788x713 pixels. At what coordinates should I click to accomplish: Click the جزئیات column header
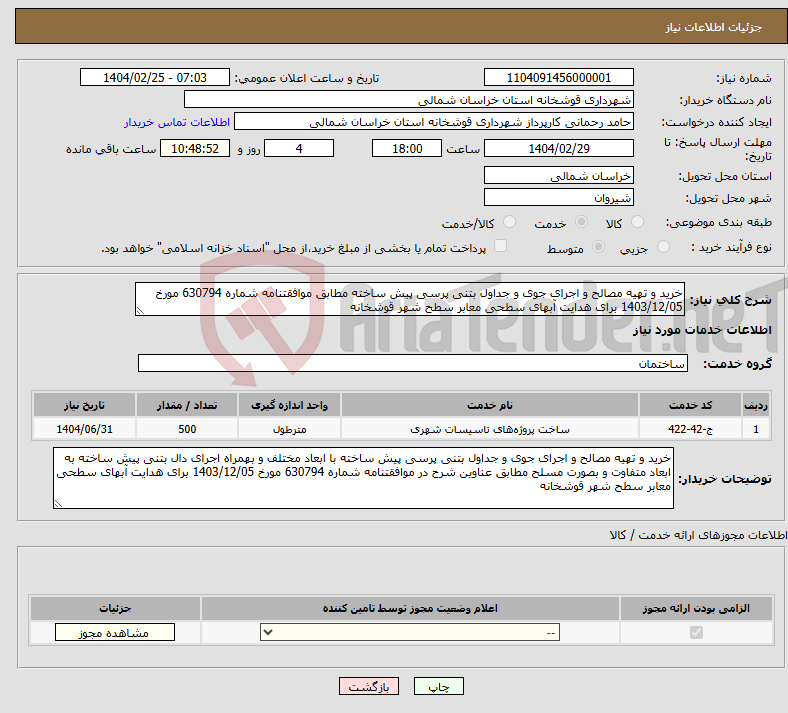tap(115, 608)
